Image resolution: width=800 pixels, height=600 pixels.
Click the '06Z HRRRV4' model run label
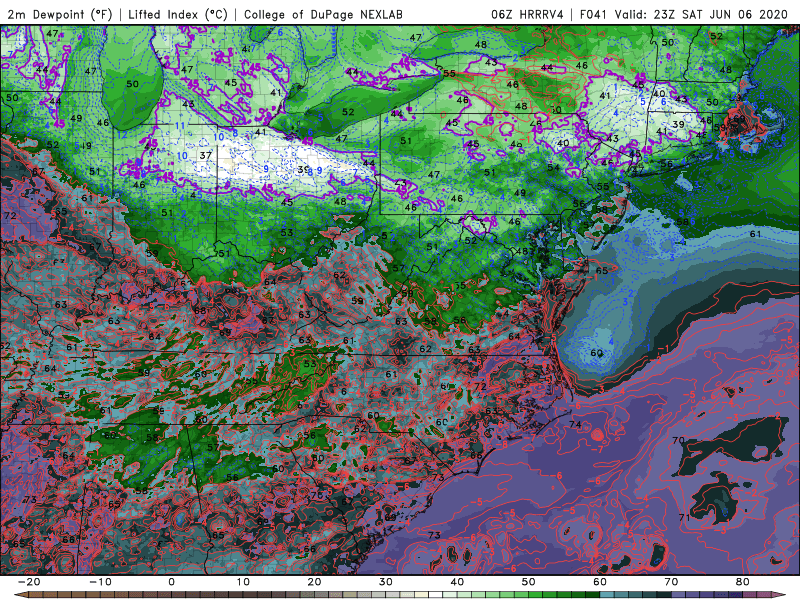[528, 15]
